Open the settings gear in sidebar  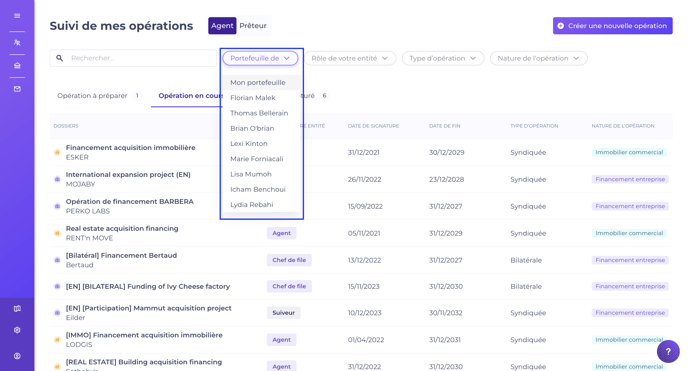[x=17, y=330]
